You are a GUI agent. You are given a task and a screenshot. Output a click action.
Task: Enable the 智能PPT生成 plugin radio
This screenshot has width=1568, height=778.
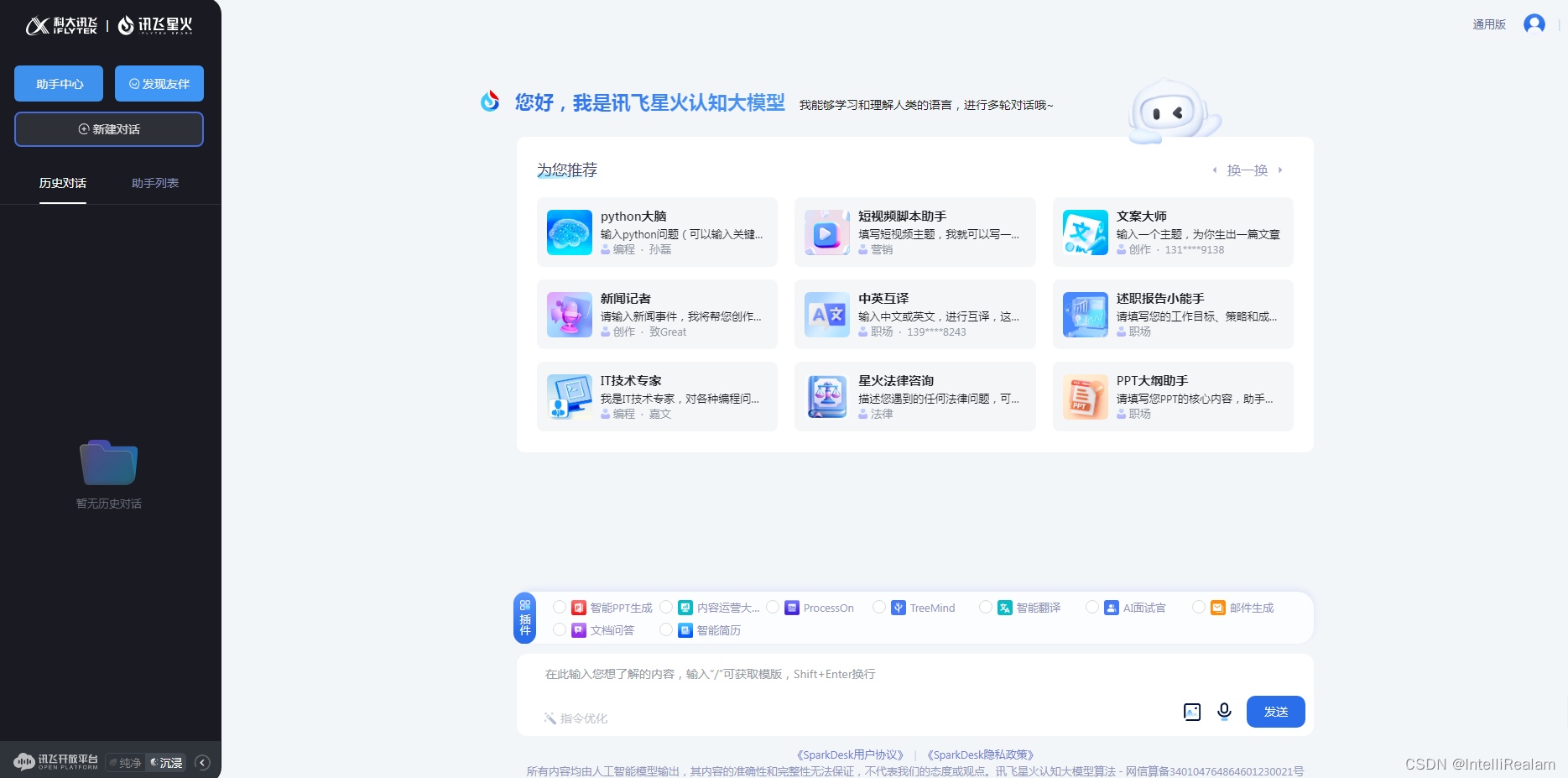click(x=560, y=607)
